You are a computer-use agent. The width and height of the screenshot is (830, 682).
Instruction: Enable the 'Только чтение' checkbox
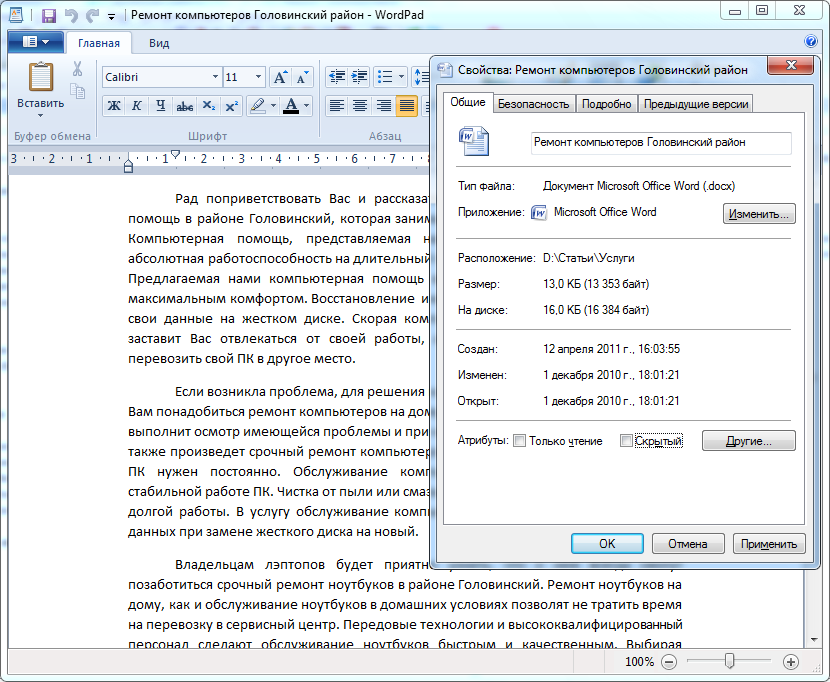(519, 441)
